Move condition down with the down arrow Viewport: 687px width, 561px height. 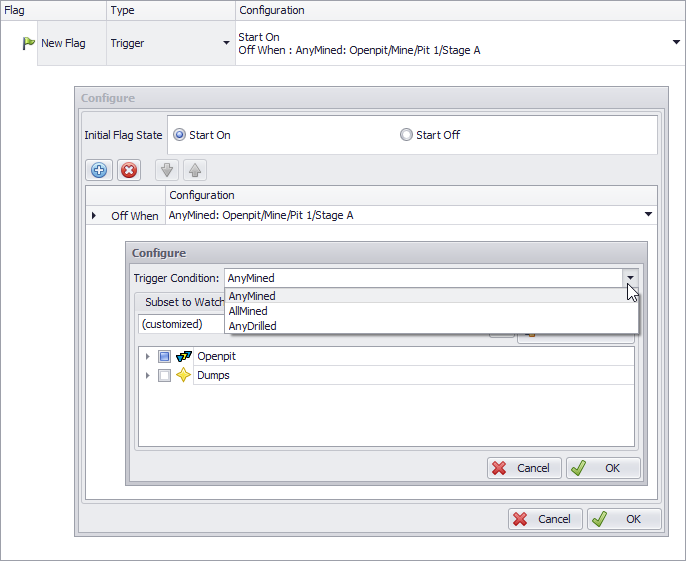click(167, 170)
